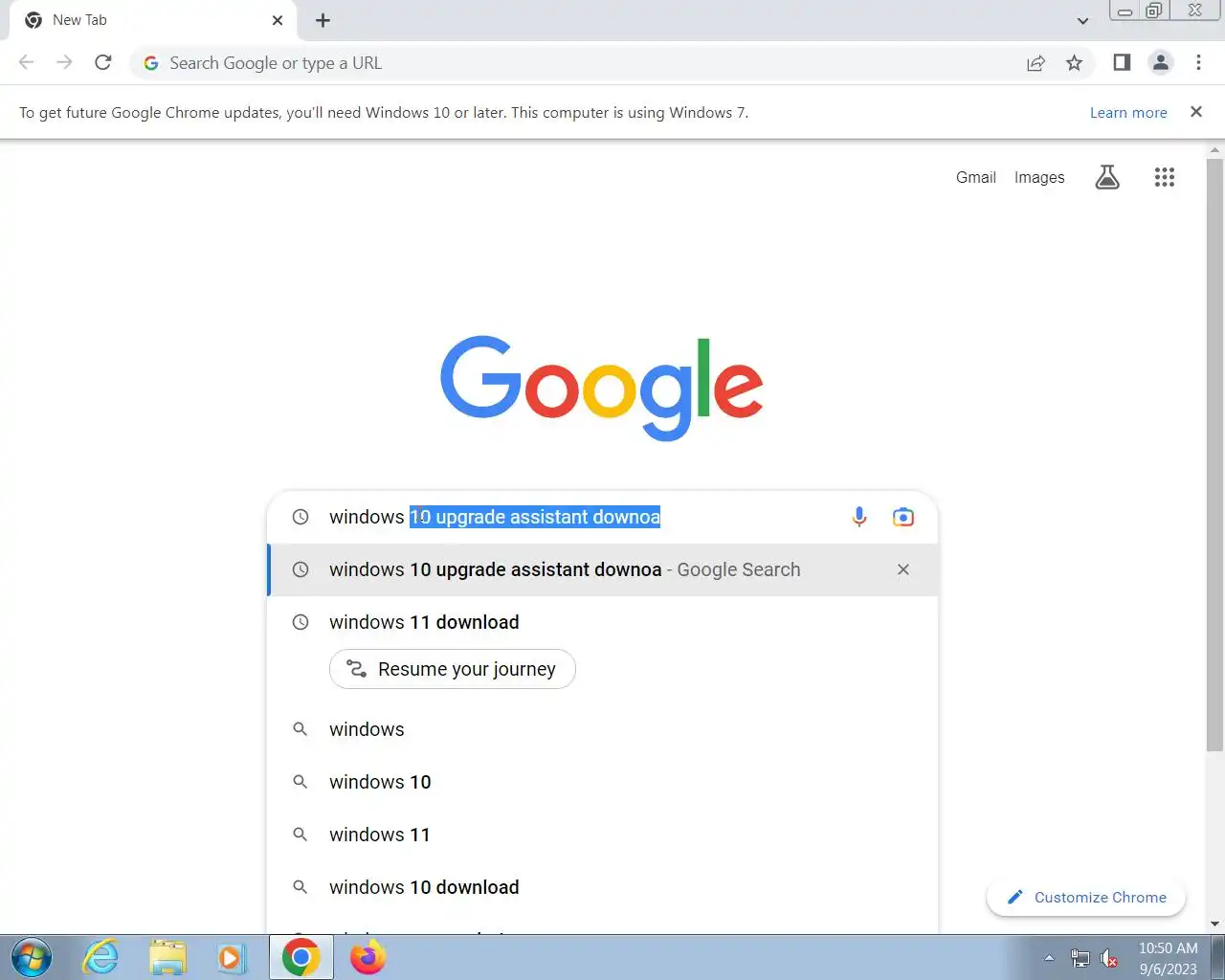The image size is (1225, 980).
Task: Open Windows Explorer folder on the taskbar
Action: coord(167,957)
